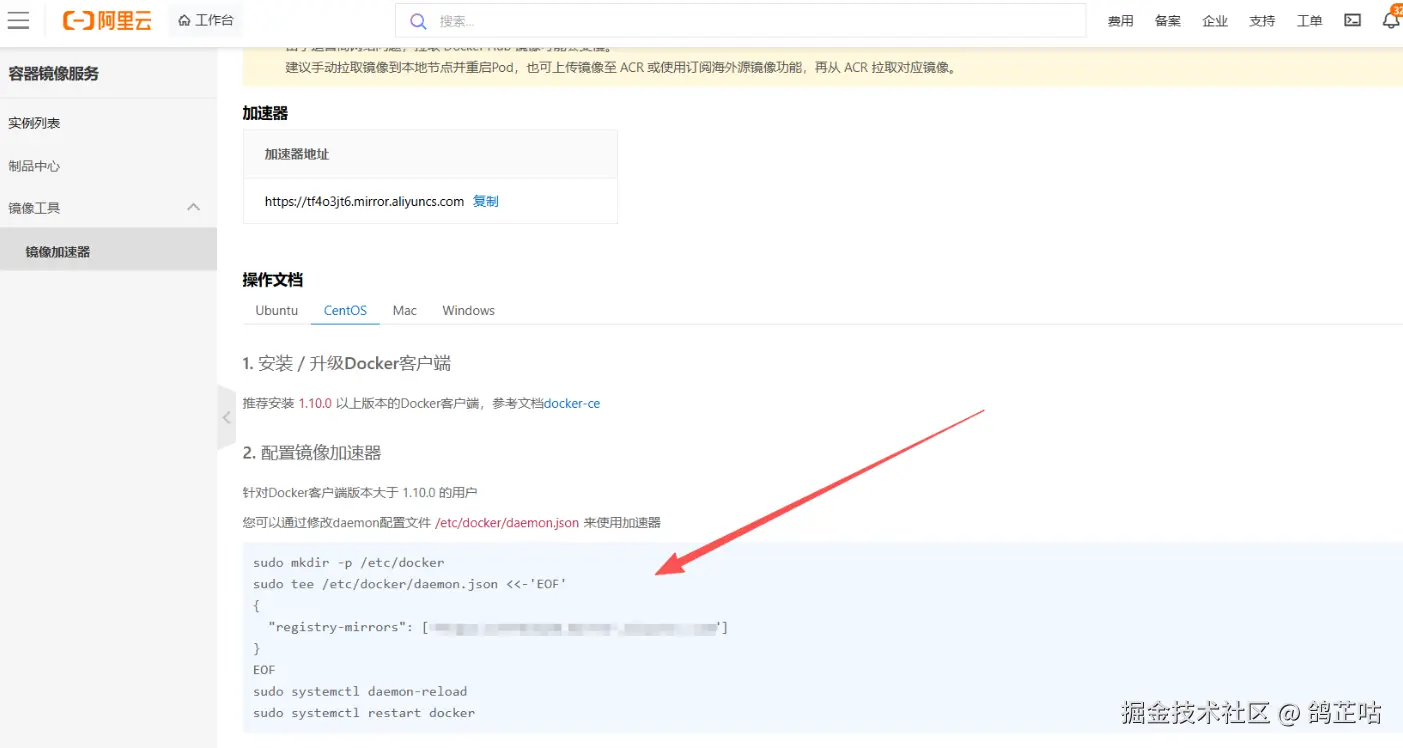This screenshot has height=748, width=1403.
Task: Click the /etc/docker/daemon.json path text
Action: pos(507,522)
